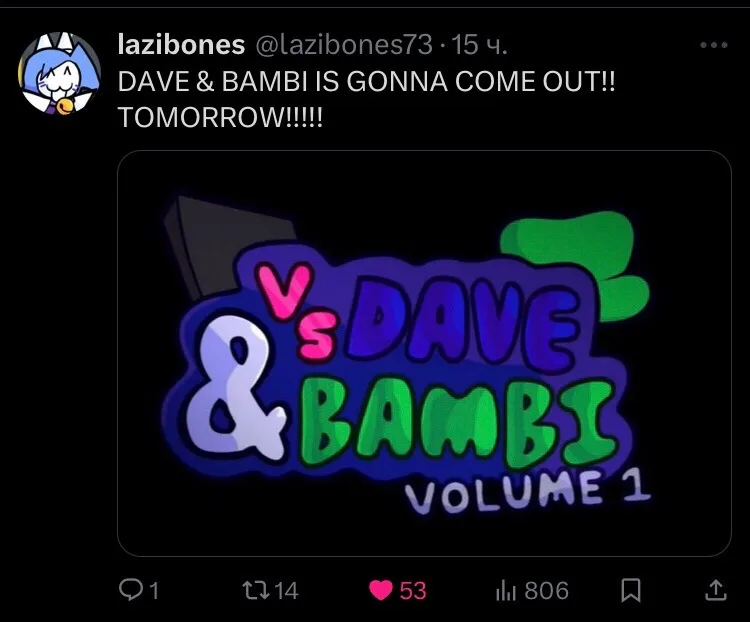Visit the lazibones display name
This screenshot has height=622, width=750.
click(x=181, y=45)
